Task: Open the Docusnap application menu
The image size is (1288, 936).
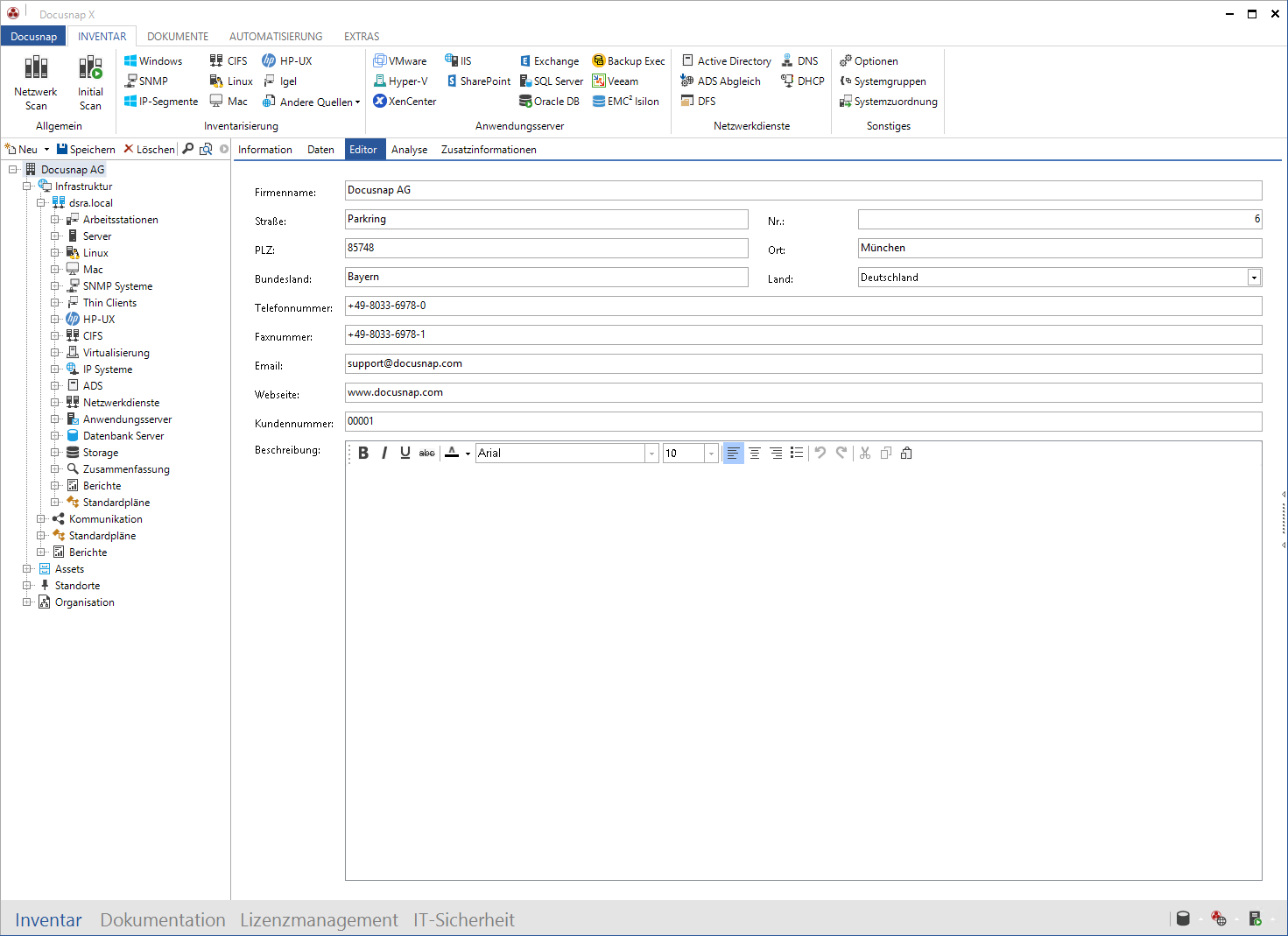Action: [33, 36]
